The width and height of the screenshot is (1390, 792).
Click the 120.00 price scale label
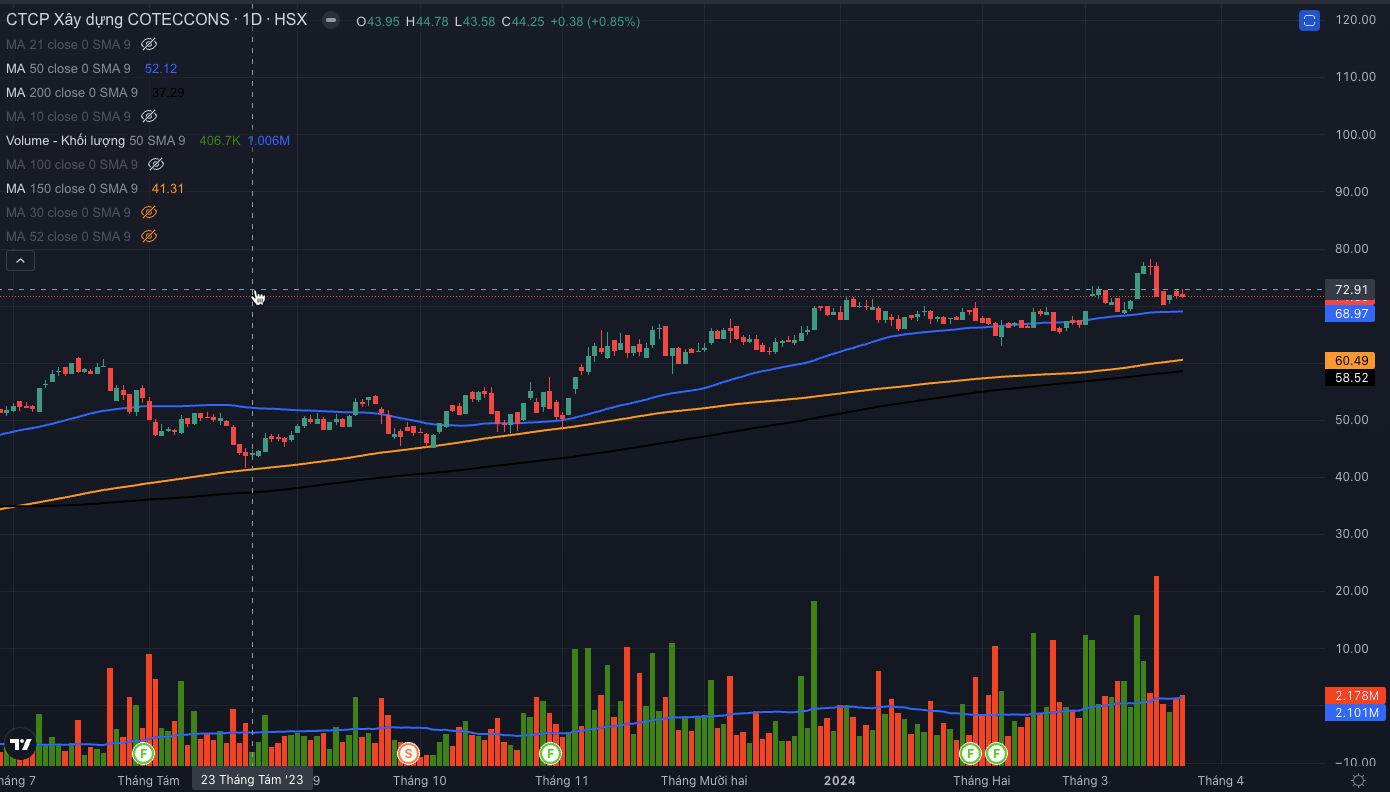click(x=1355, y=20)
